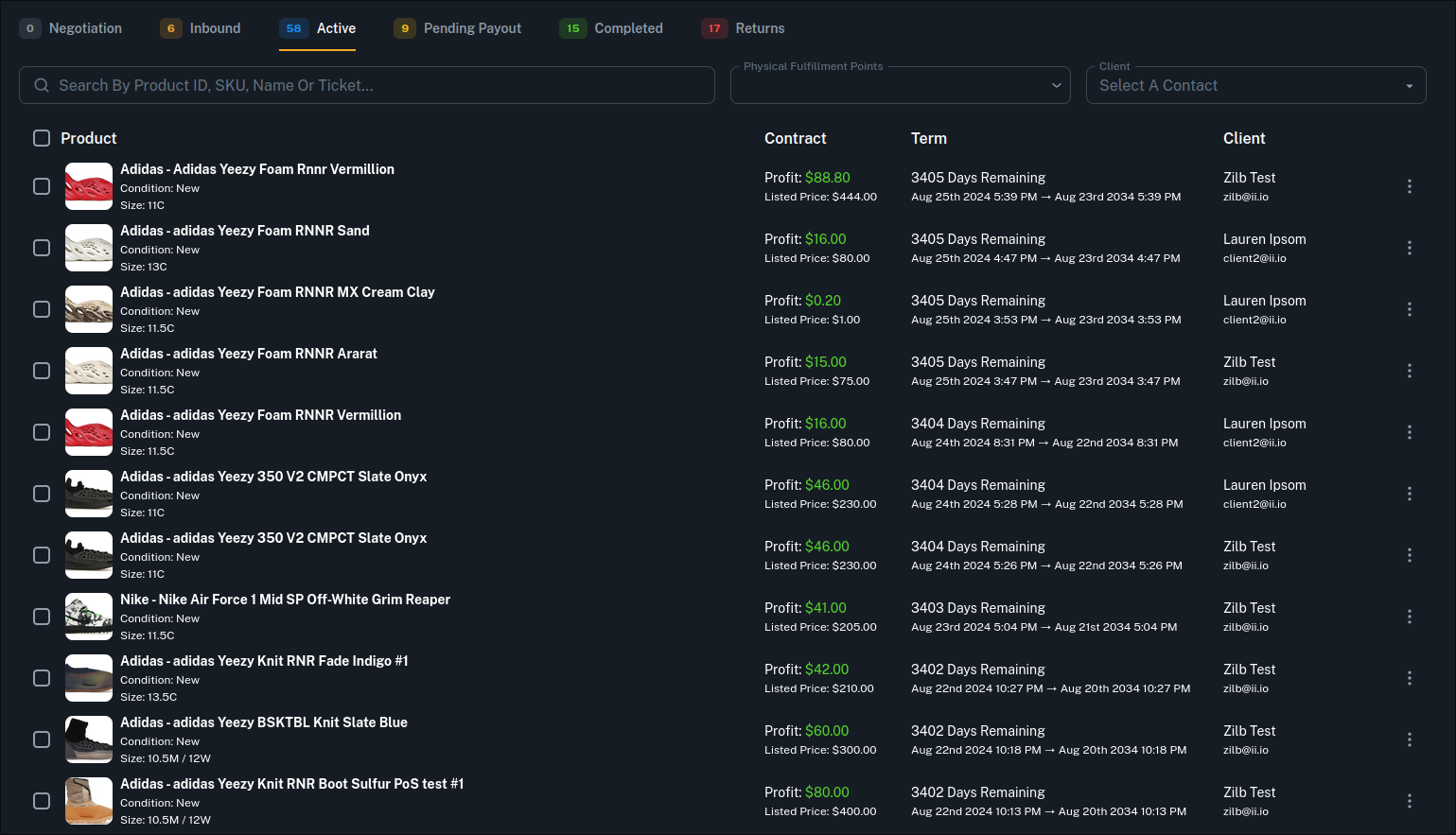1456x835 pixels.
Task: Open options menu for Slate Onyx Lauren Ipsom row
Action: [1410, 494]
